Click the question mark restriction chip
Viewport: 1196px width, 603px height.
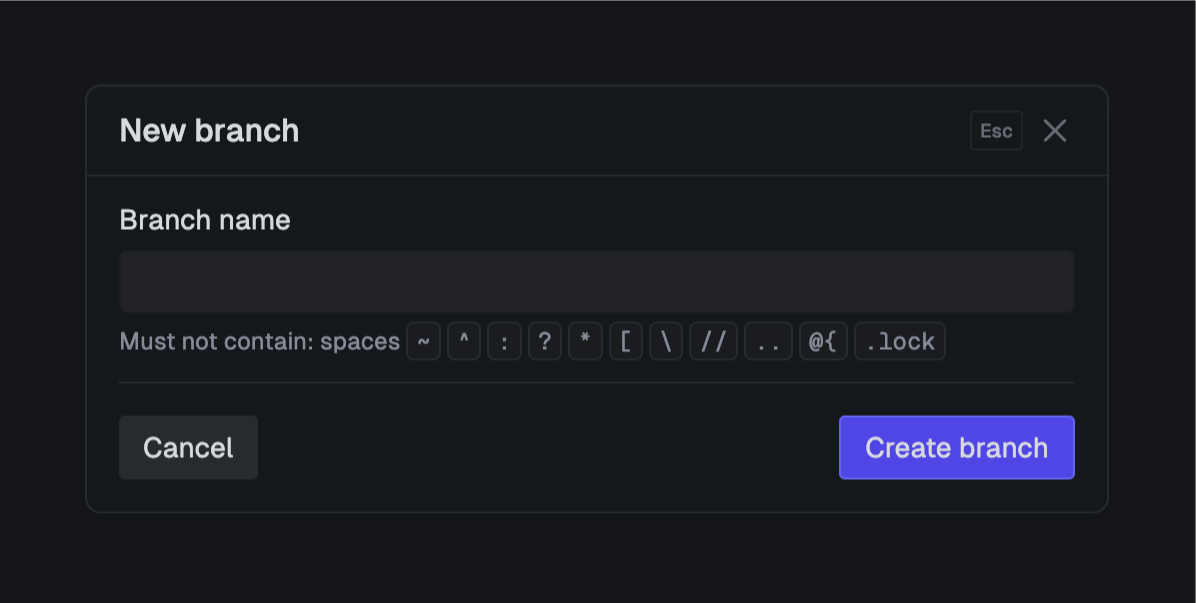(x=544, y=341)
